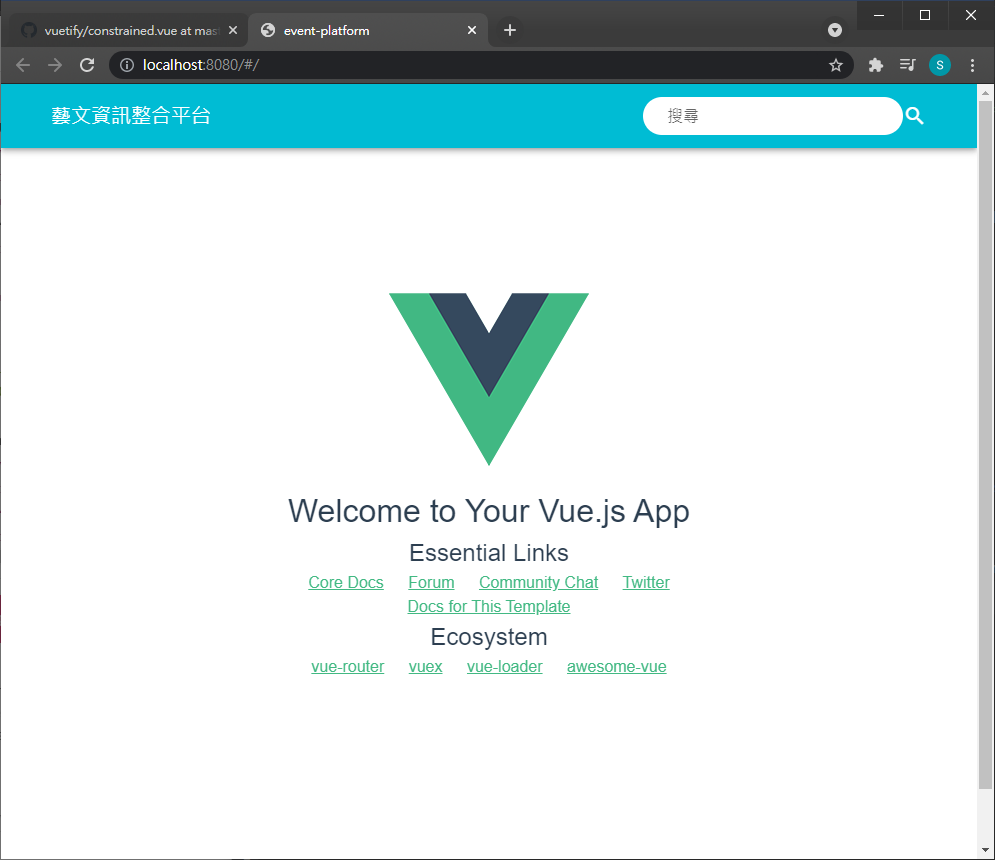Click the Vue logo image

489,379
